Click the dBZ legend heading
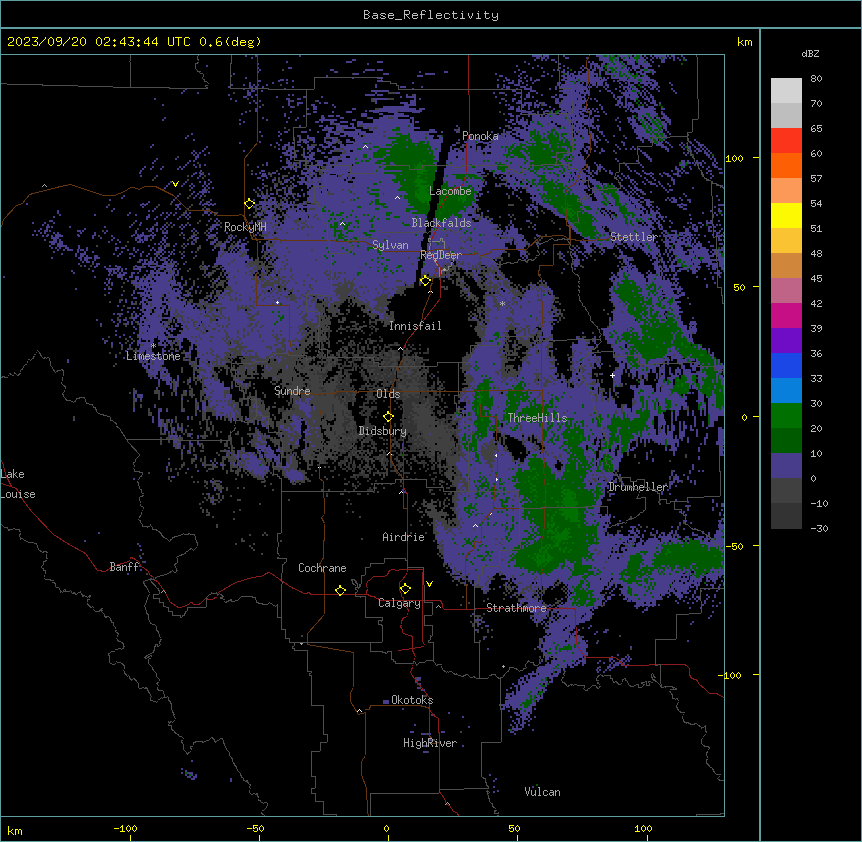The width and height of the screenshot is (862, 842). pos(810,53)
